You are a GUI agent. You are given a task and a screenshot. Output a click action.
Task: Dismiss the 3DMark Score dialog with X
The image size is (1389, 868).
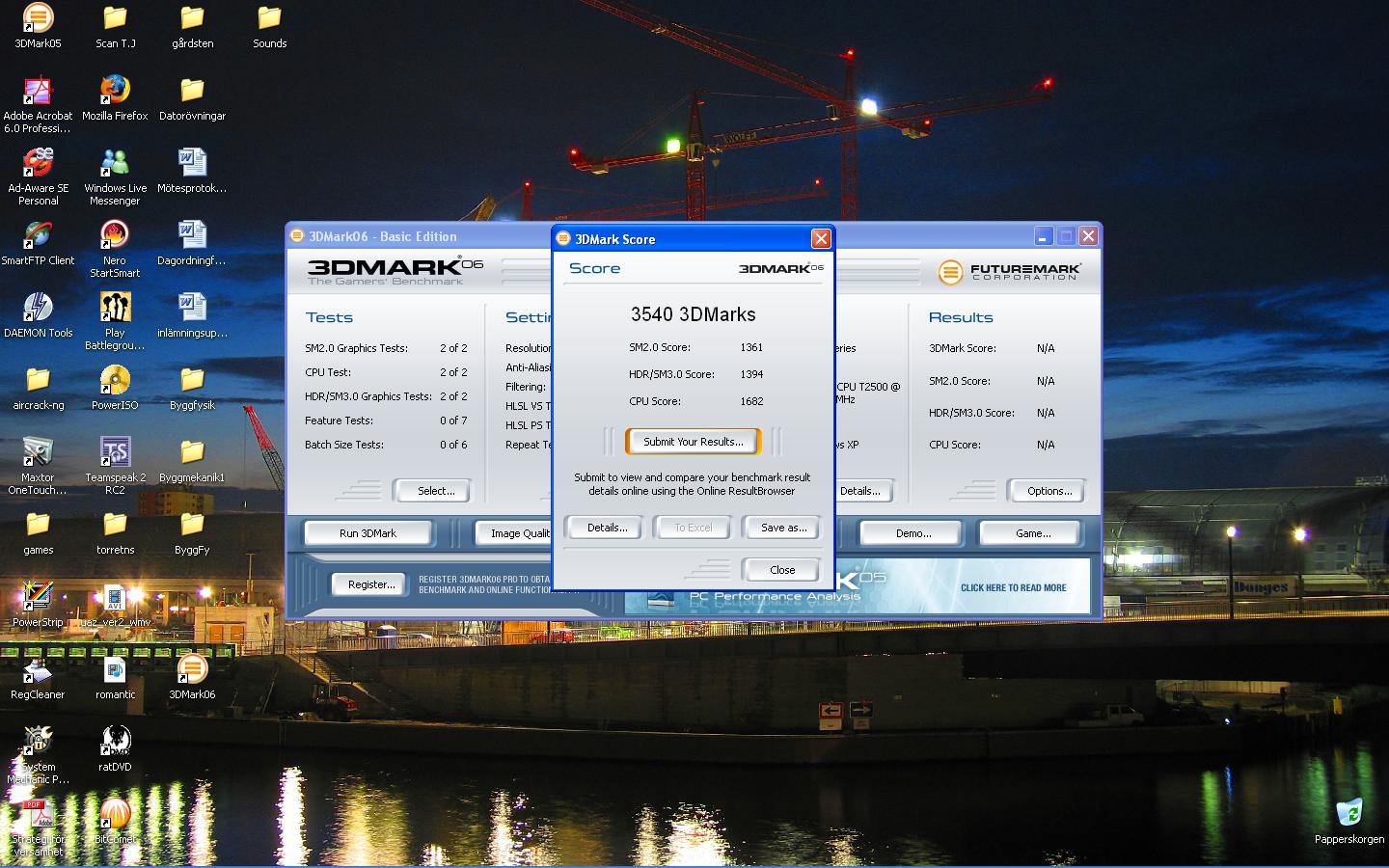pos(820,238)
